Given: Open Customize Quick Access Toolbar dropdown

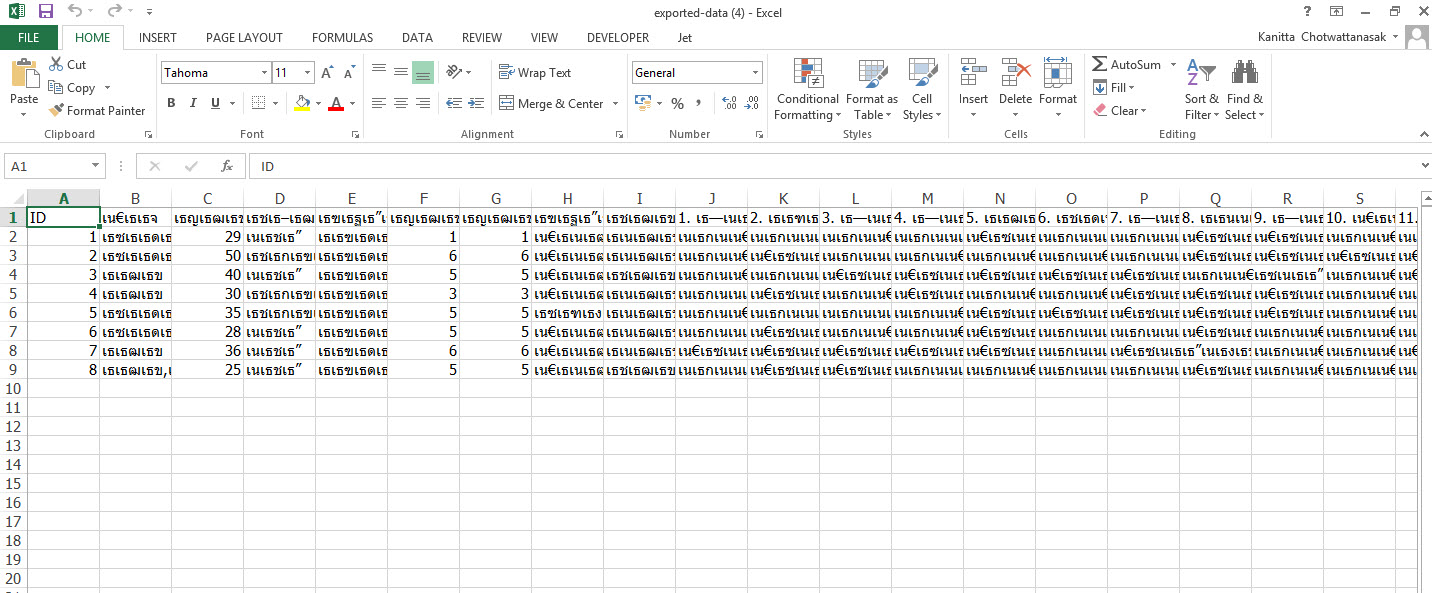Looking at the screenshot, I should tap(149, 13).
